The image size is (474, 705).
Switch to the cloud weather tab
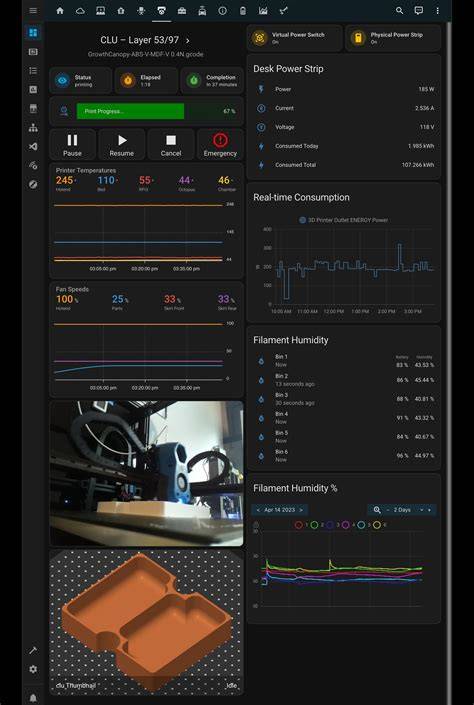(80, 10)
